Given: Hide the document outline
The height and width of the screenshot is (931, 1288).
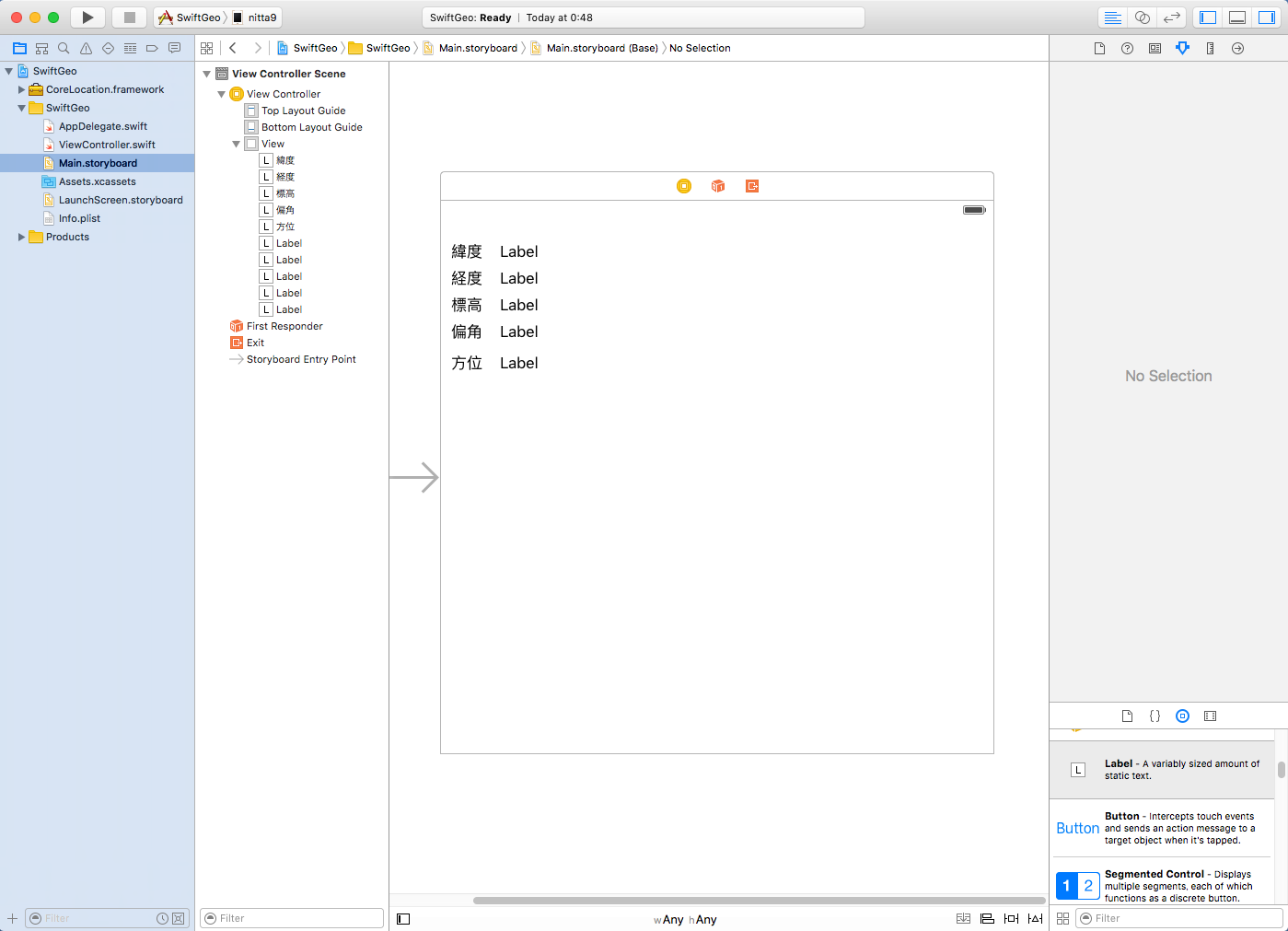Looking at the screenshot, I should click(403, 918).
